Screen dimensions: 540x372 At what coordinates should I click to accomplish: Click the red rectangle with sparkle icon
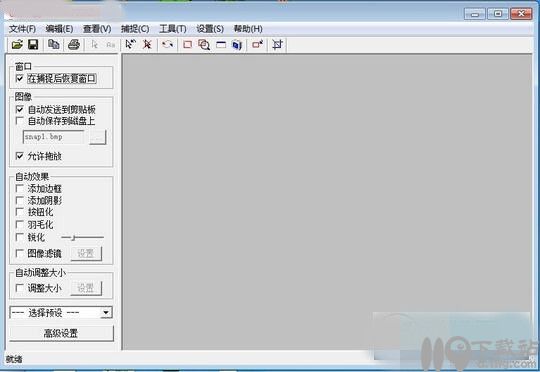(x=258, y=44)
